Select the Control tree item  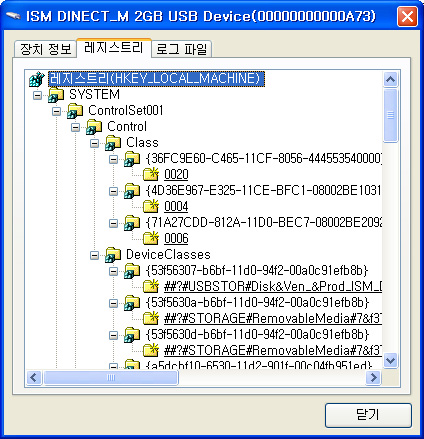click(127, 127)
